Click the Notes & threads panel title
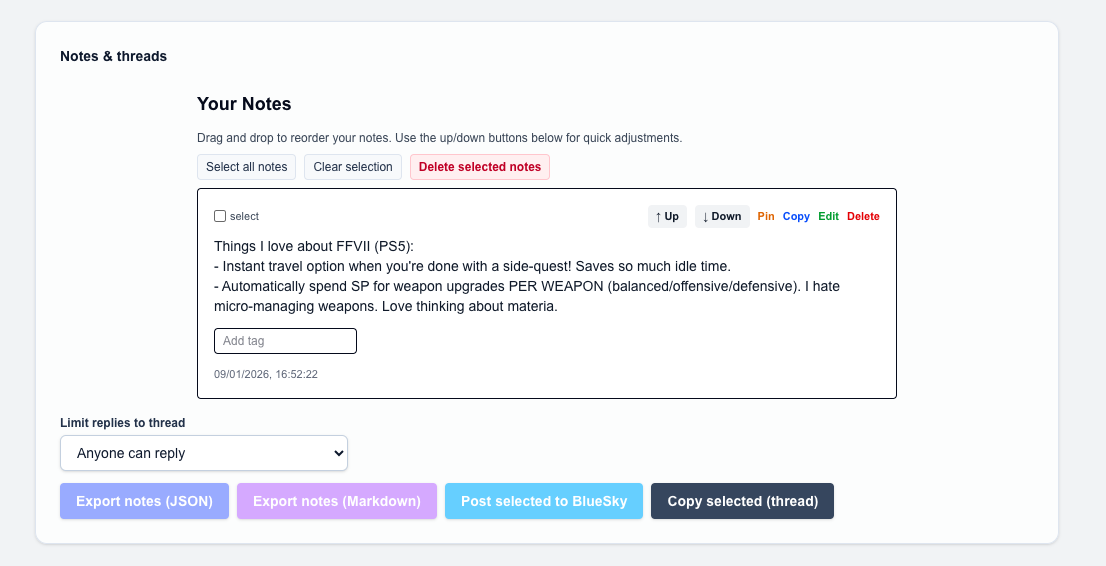Viewport: 1106px width, 566px height. 114,56
